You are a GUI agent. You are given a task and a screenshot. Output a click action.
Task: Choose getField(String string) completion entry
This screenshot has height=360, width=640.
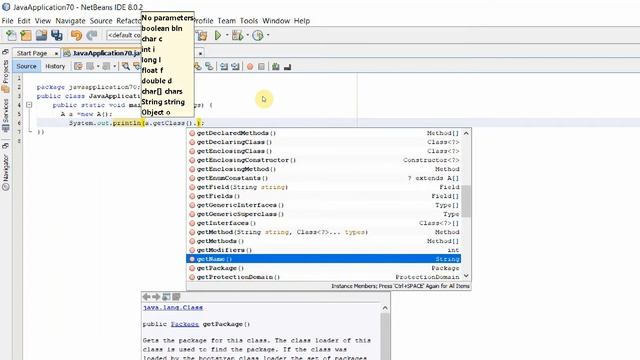(323, 187)
